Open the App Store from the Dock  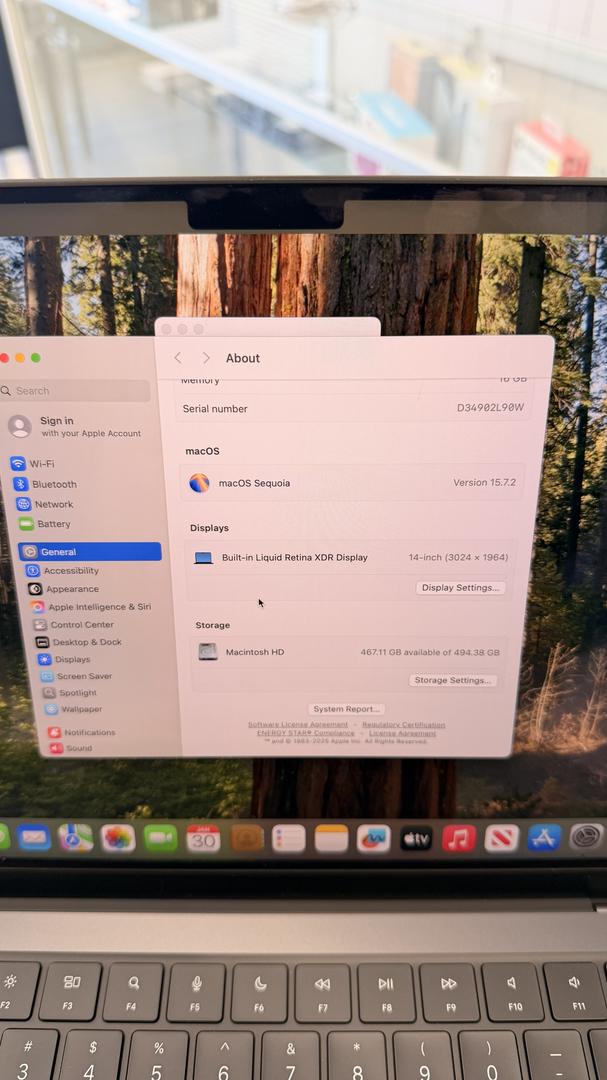click(544, 838)
